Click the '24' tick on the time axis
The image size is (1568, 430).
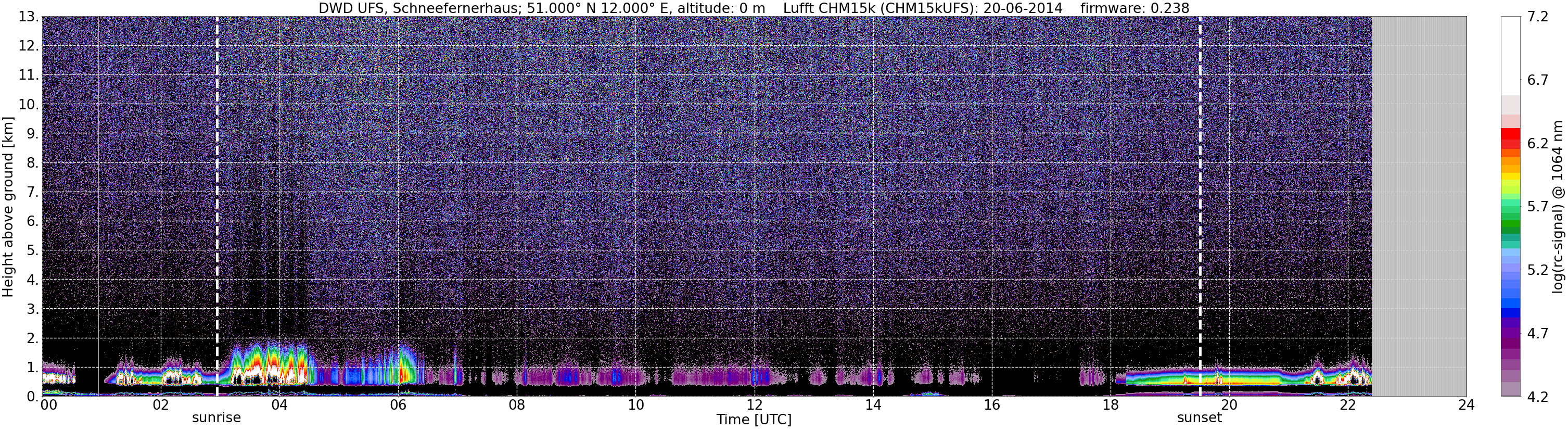(1467, 406)
